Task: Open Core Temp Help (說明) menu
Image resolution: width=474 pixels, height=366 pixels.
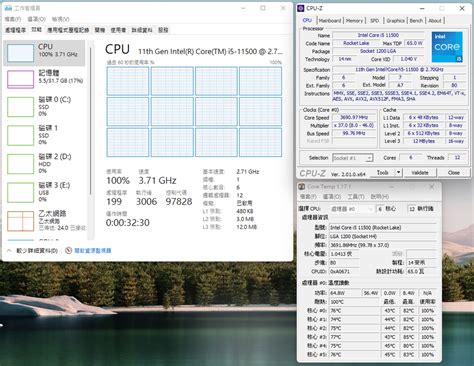Action: pos(380,197)
